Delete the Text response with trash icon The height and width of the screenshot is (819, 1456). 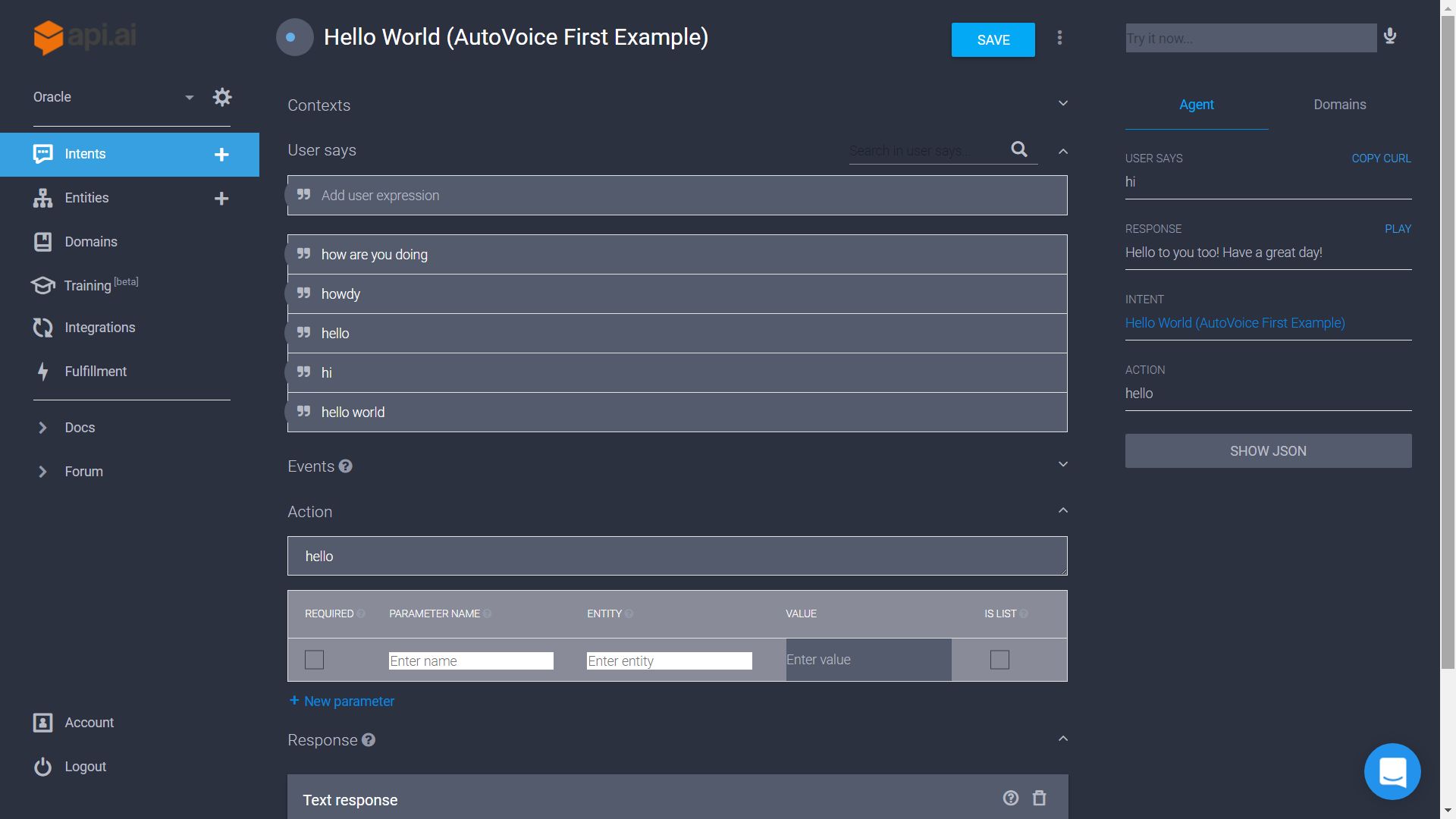pyautogui.click(x=1040, y=798)
